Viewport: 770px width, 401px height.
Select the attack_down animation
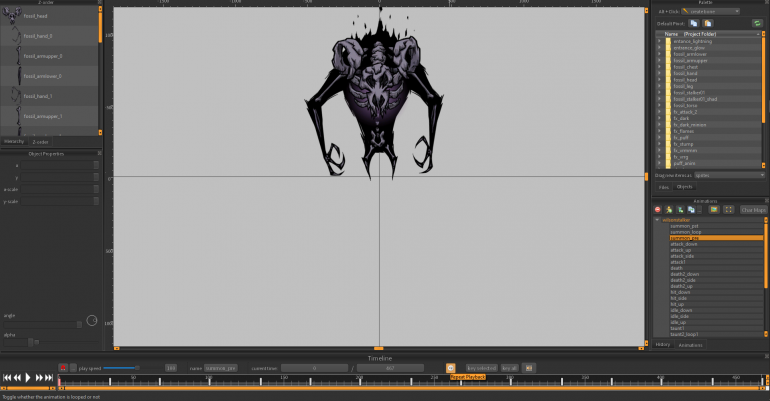tap(684, 243)
